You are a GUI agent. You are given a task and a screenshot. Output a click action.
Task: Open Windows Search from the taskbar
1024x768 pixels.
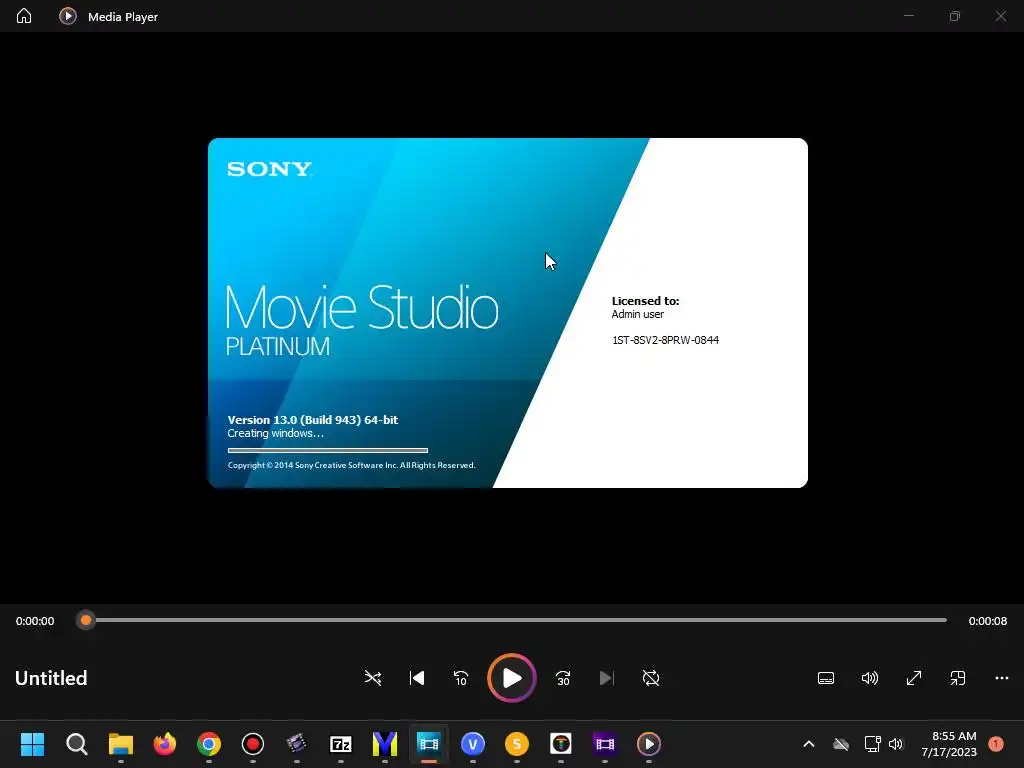pos(76,744)
